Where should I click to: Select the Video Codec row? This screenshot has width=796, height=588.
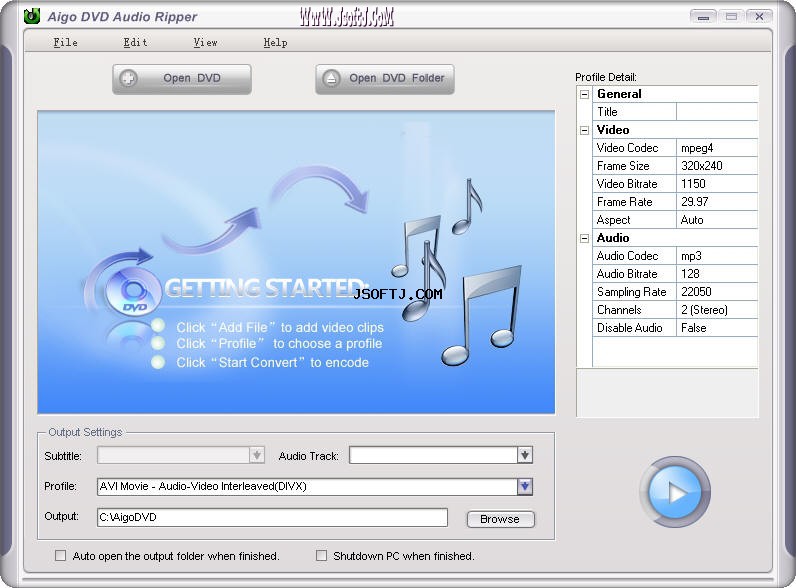tap(675, 148)
